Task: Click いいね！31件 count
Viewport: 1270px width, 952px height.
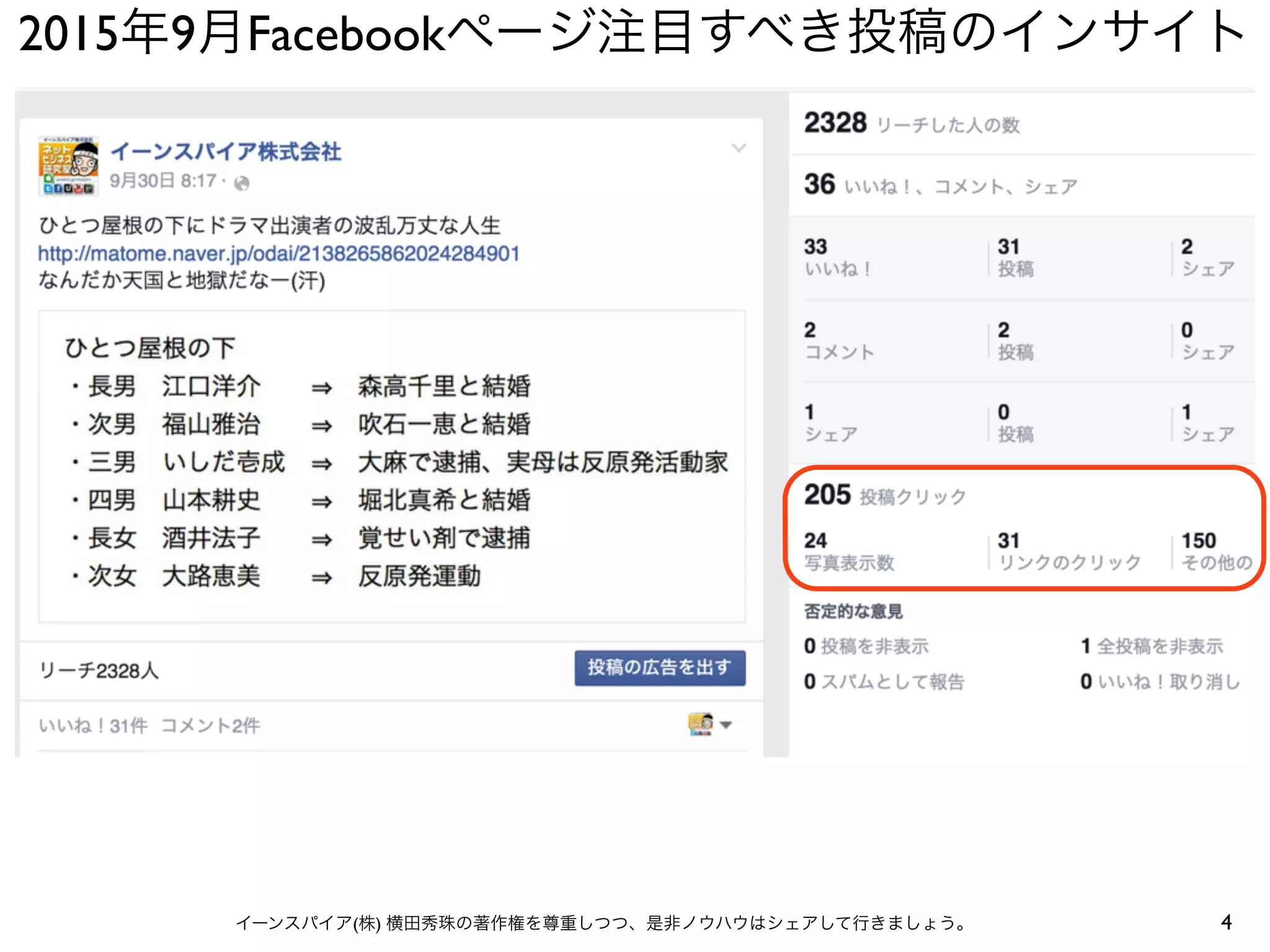Action: pyautogui.click(x=93, y=725)
